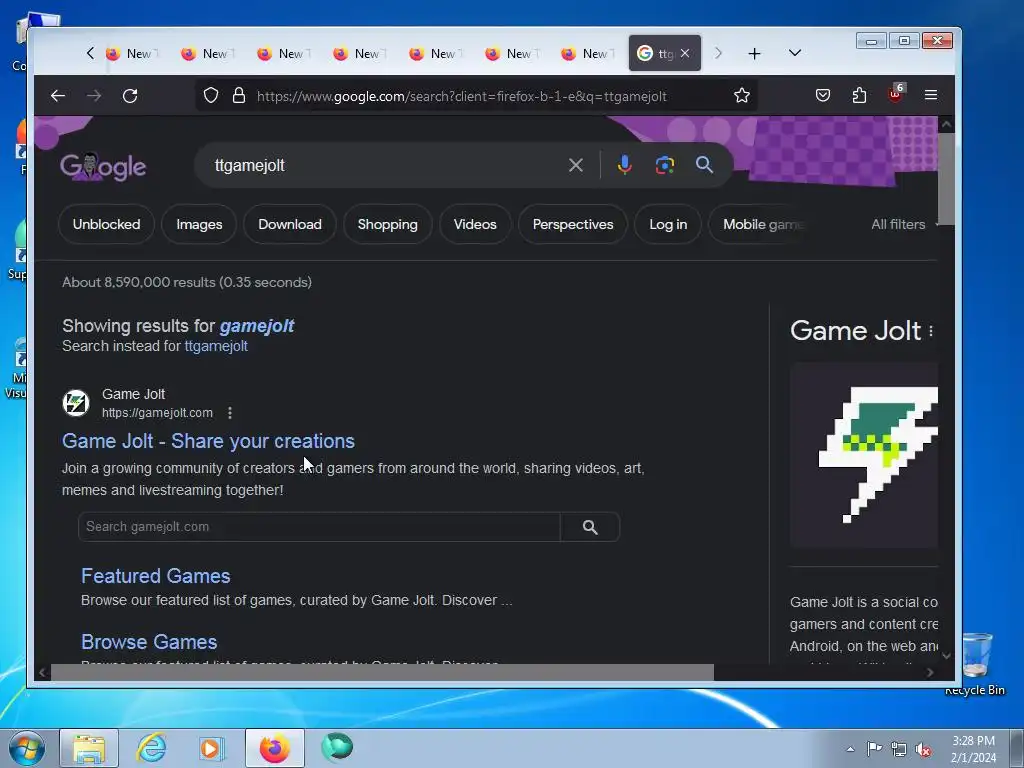The image size is (1024, 768).
Task: Open a new tab with plus icon
Action: [x=754, y=54]
